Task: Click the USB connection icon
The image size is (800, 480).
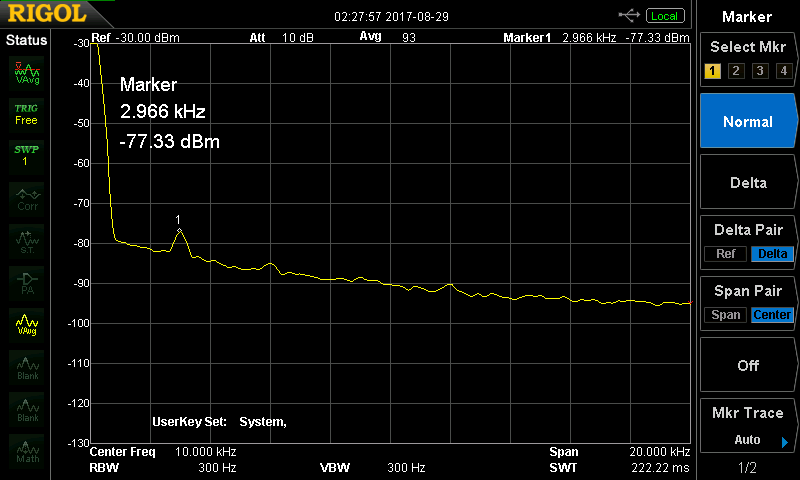Action: point(630,15)
